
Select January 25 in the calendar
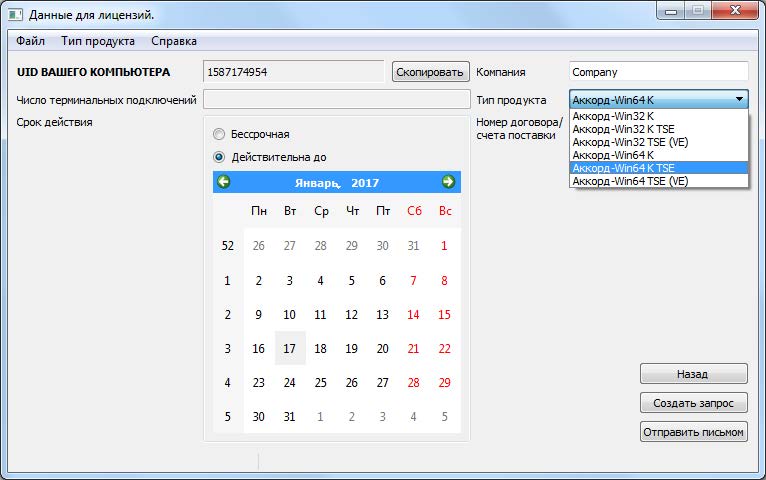(x=320, y=382)
